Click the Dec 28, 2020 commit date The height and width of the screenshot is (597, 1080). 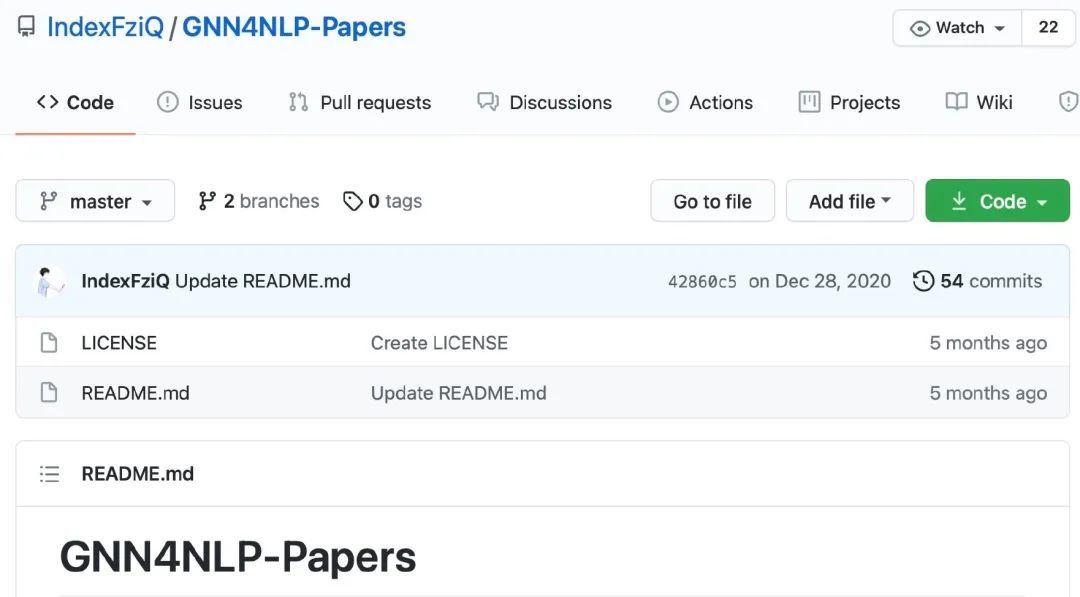[x=820, y=281]
